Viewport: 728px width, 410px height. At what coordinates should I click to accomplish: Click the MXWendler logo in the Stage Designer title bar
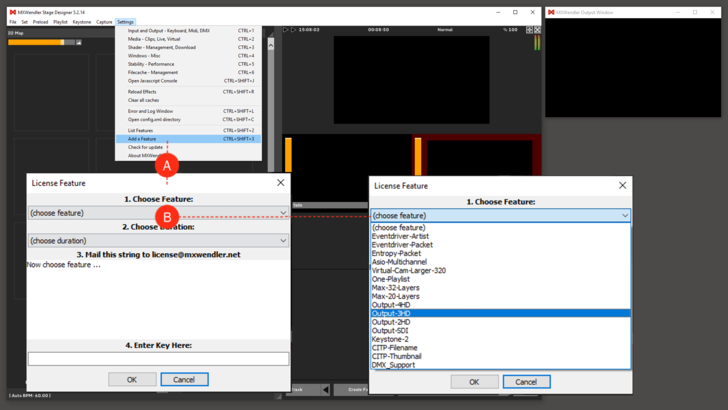point(13,12)
